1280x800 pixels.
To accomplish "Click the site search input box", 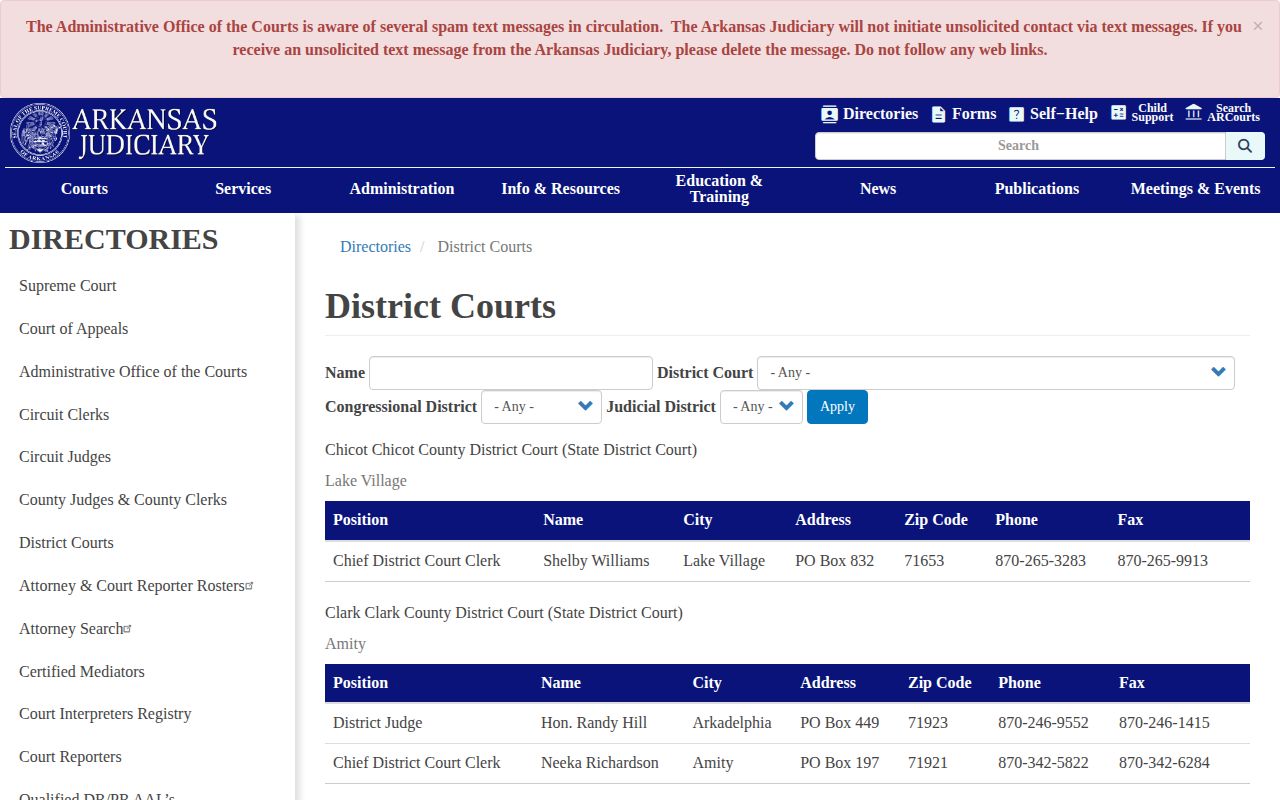I will click(1020, 146).
